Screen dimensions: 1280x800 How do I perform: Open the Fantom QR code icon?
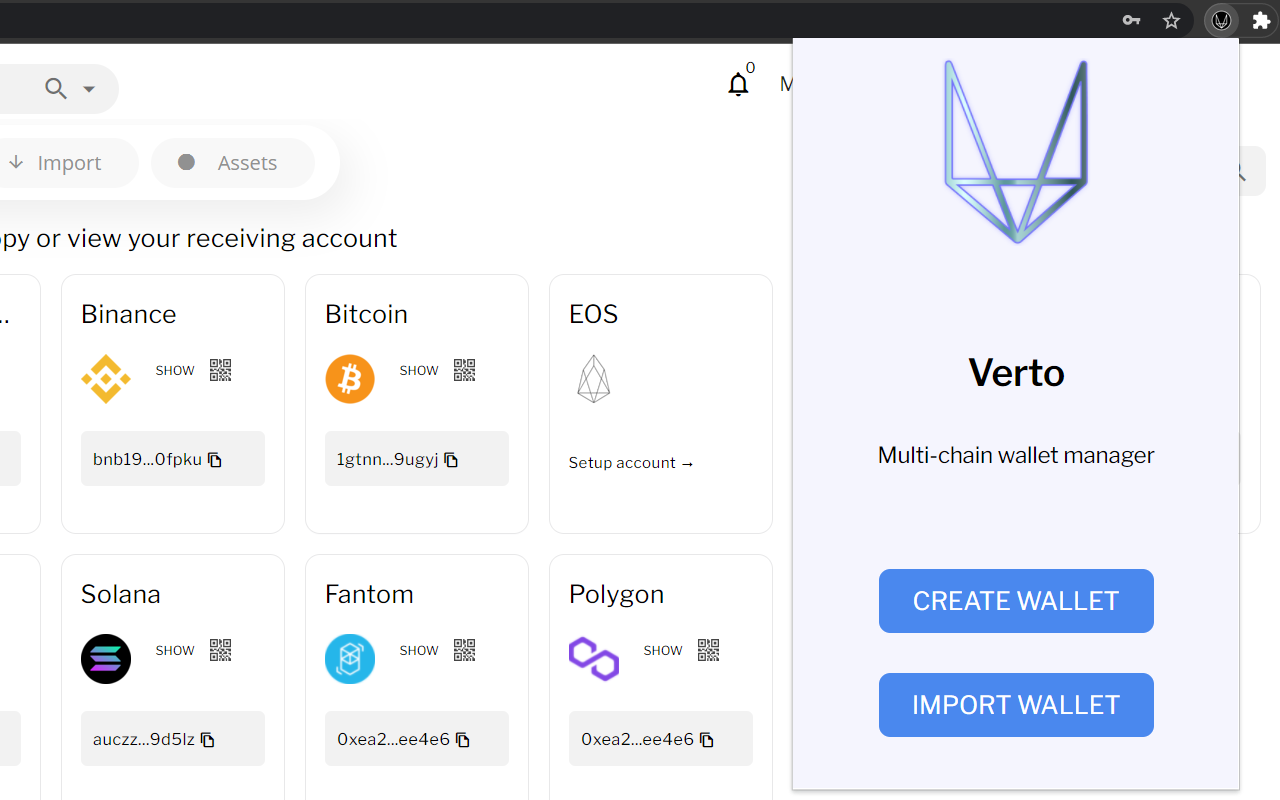point(465,650)
